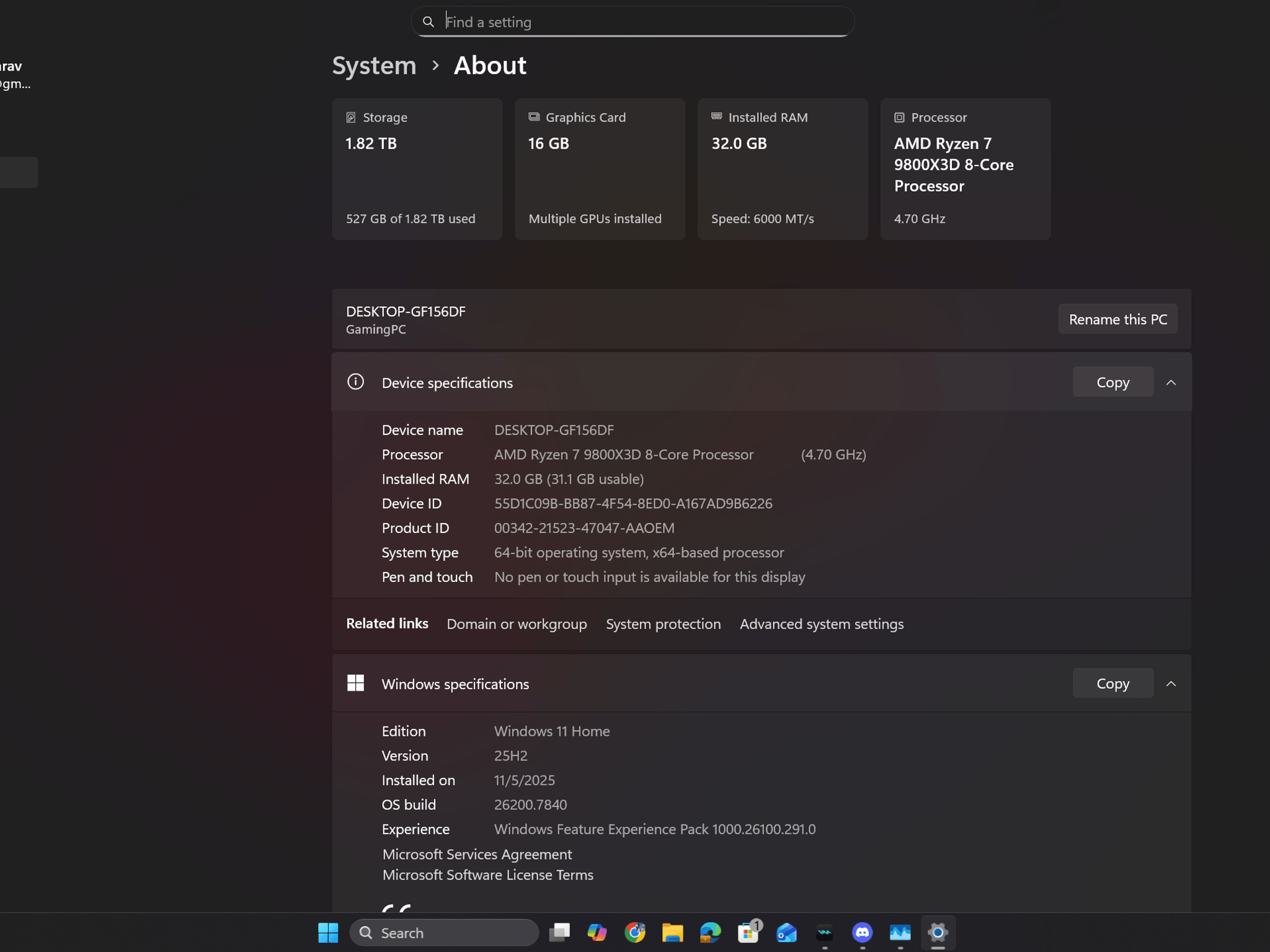The height and width of the screenshot is (952, 1270).
Task: Collapse the Windows specifications section
Action: (1171, 684)
